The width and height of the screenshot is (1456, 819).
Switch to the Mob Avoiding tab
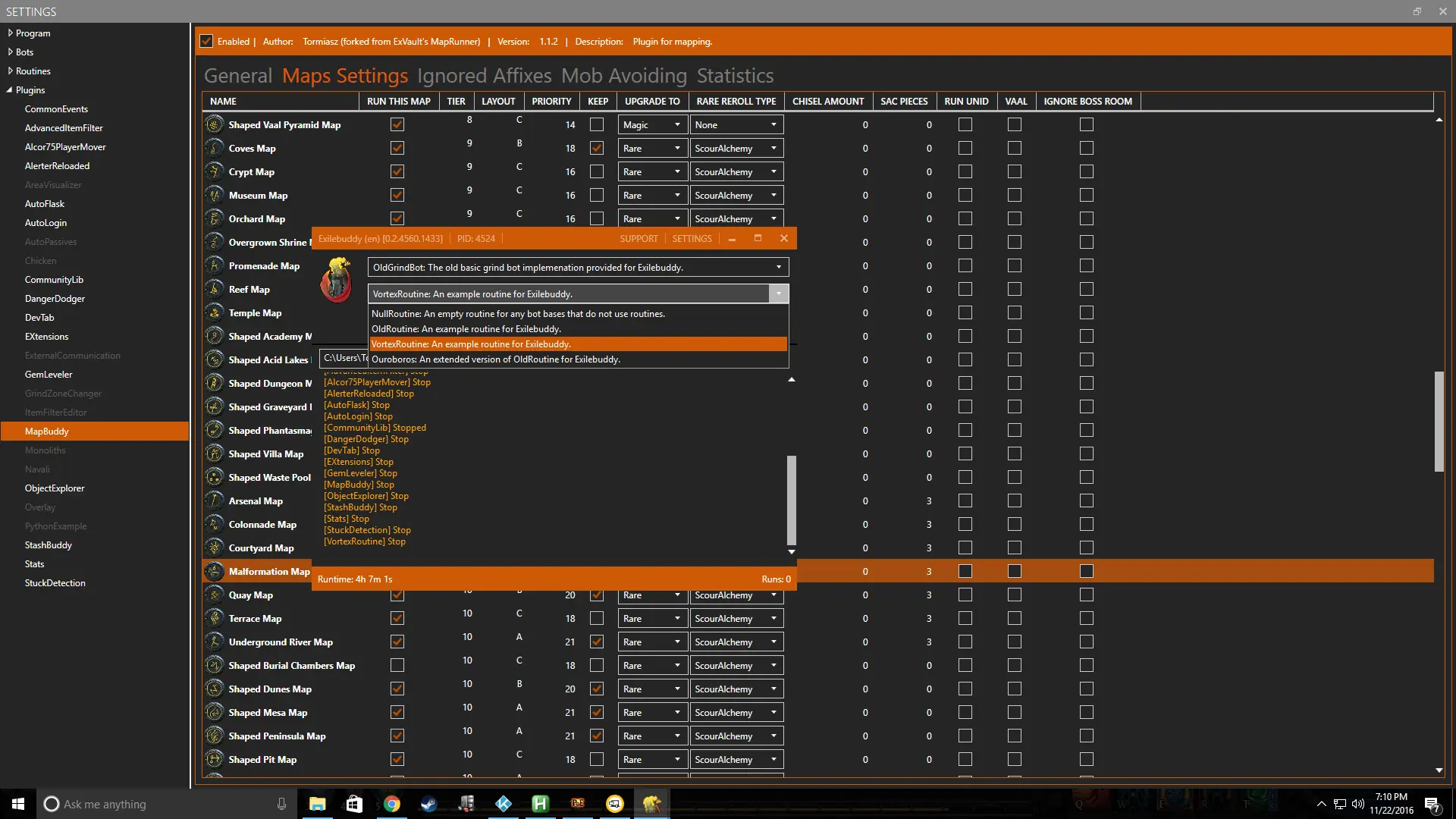[x=624, y=75]
